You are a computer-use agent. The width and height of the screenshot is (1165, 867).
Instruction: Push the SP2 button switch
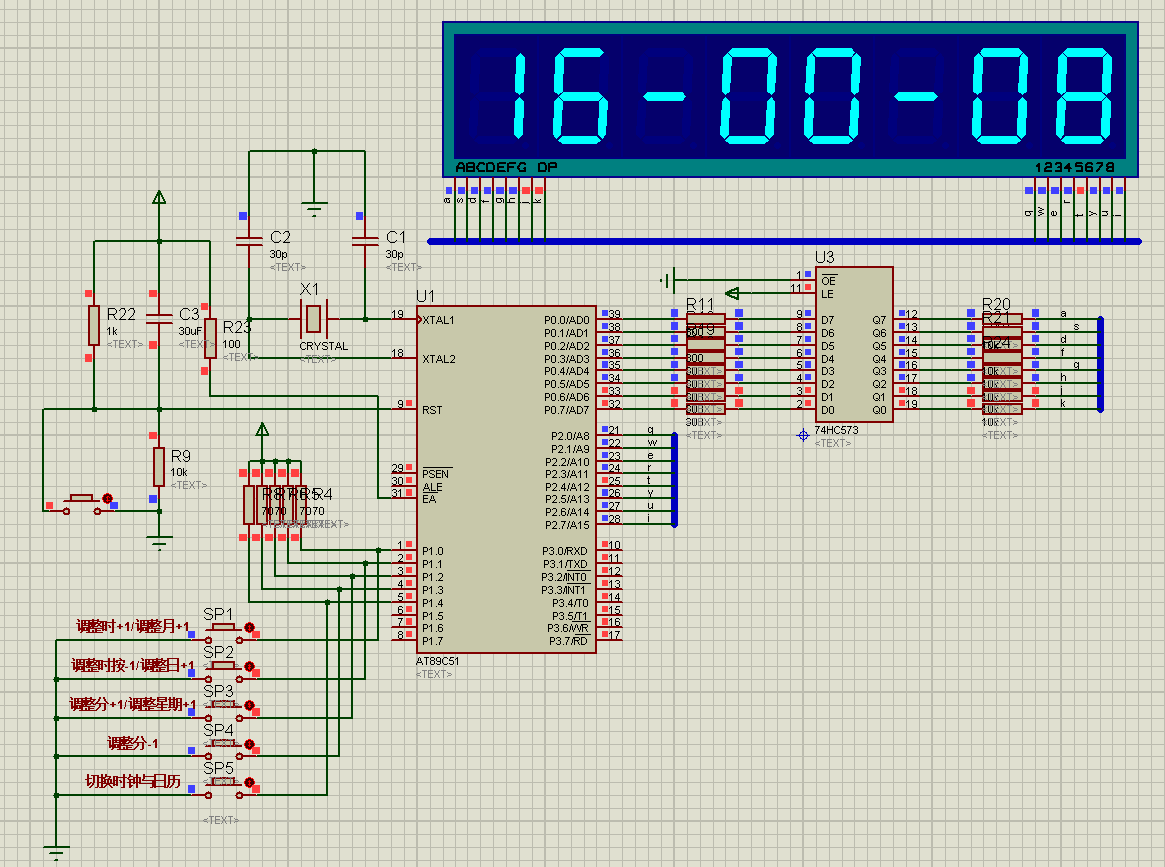(x=224, y=671)
